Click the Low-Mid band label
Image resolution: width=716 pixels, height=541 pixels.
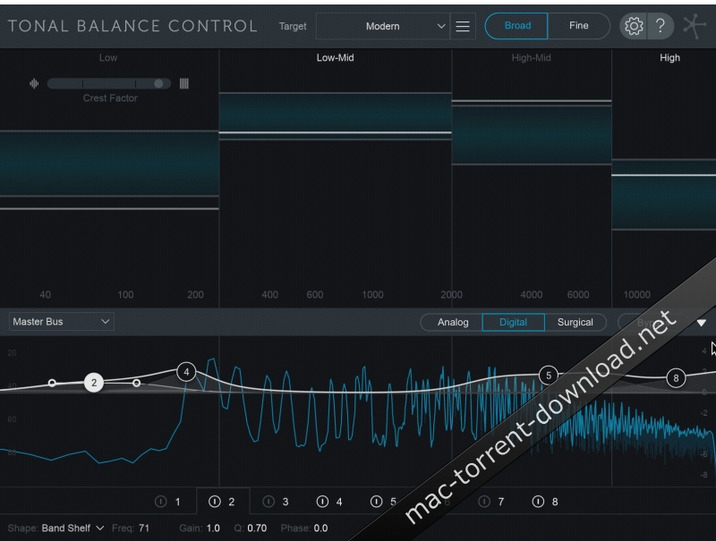[335, 58]
